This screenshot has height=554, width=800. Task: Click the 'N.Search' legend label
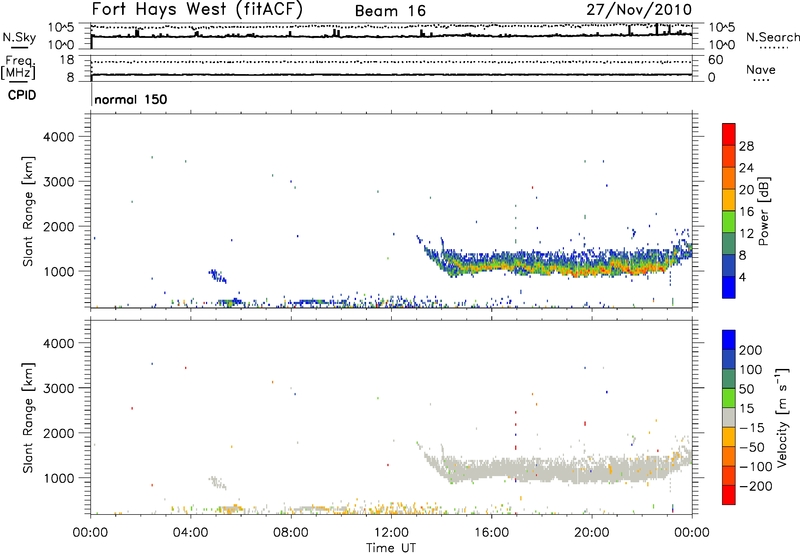[x=772, y=37]
